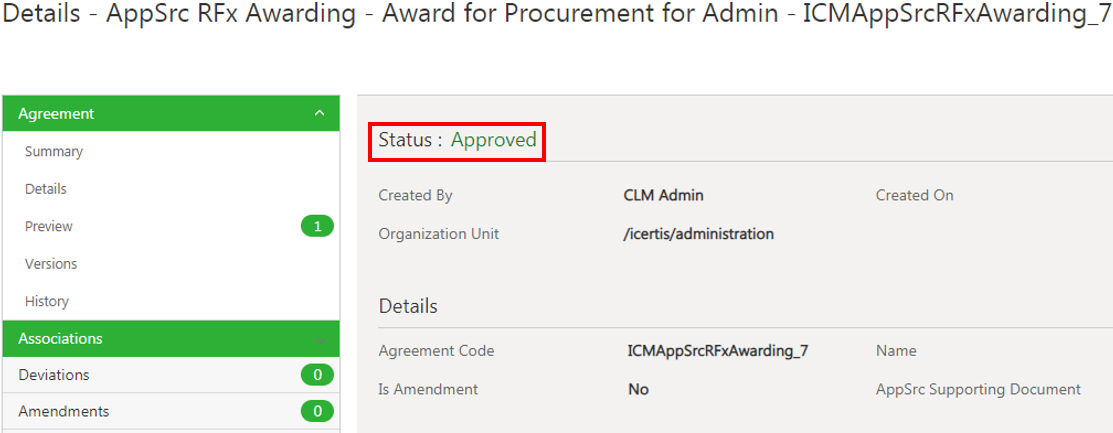Click the ICMAppSrcRFxAwarding_7 agreement code value
The height and width of the screenshot is (433, 1113).
pos(718,351)
